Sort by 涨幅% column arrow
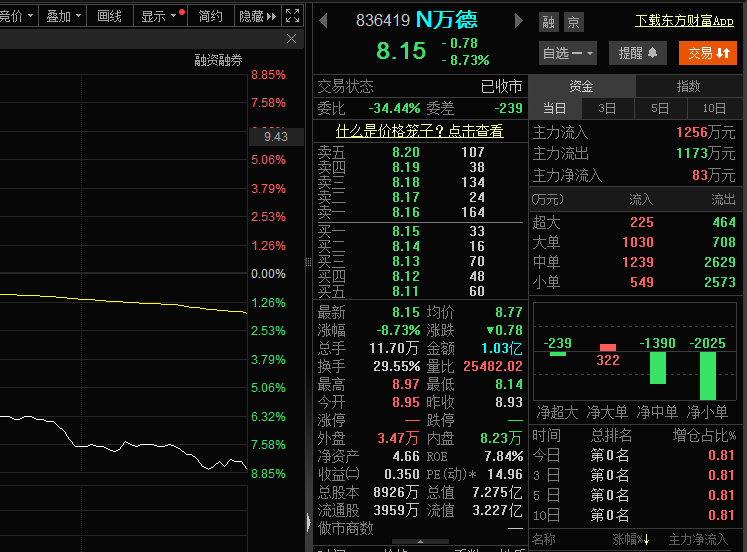The height and width of the screenshot is (552, 747). (646, 540)
